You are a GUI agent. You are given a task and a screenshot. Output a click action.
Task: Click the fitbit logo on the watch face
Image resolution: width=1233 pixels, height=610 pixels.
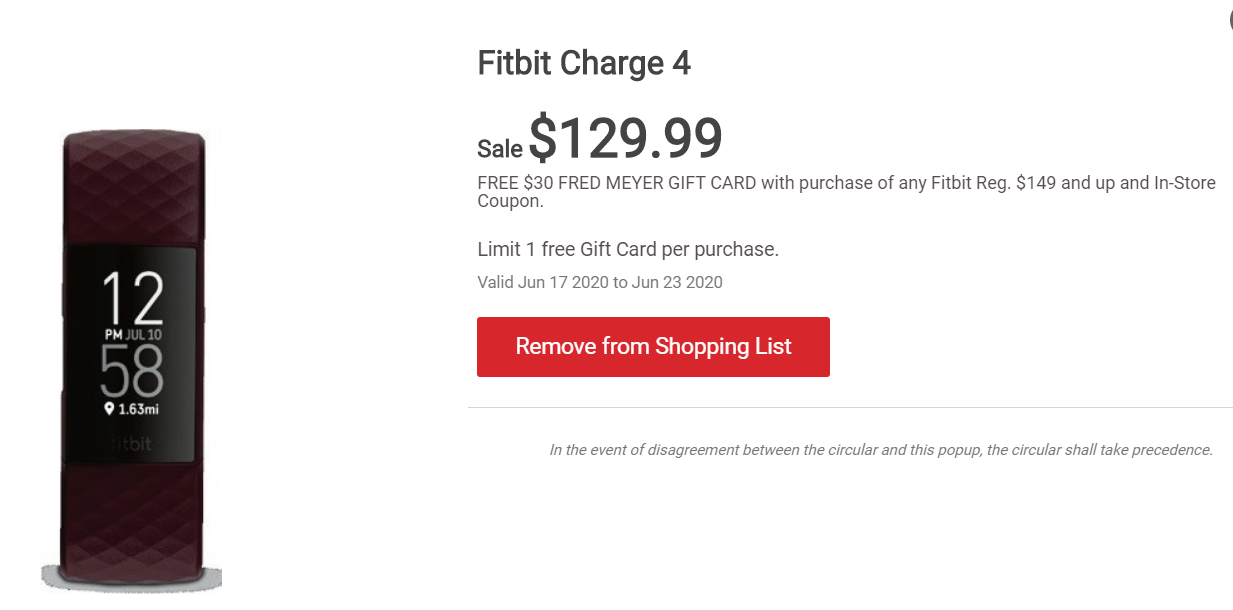[132, 442]
